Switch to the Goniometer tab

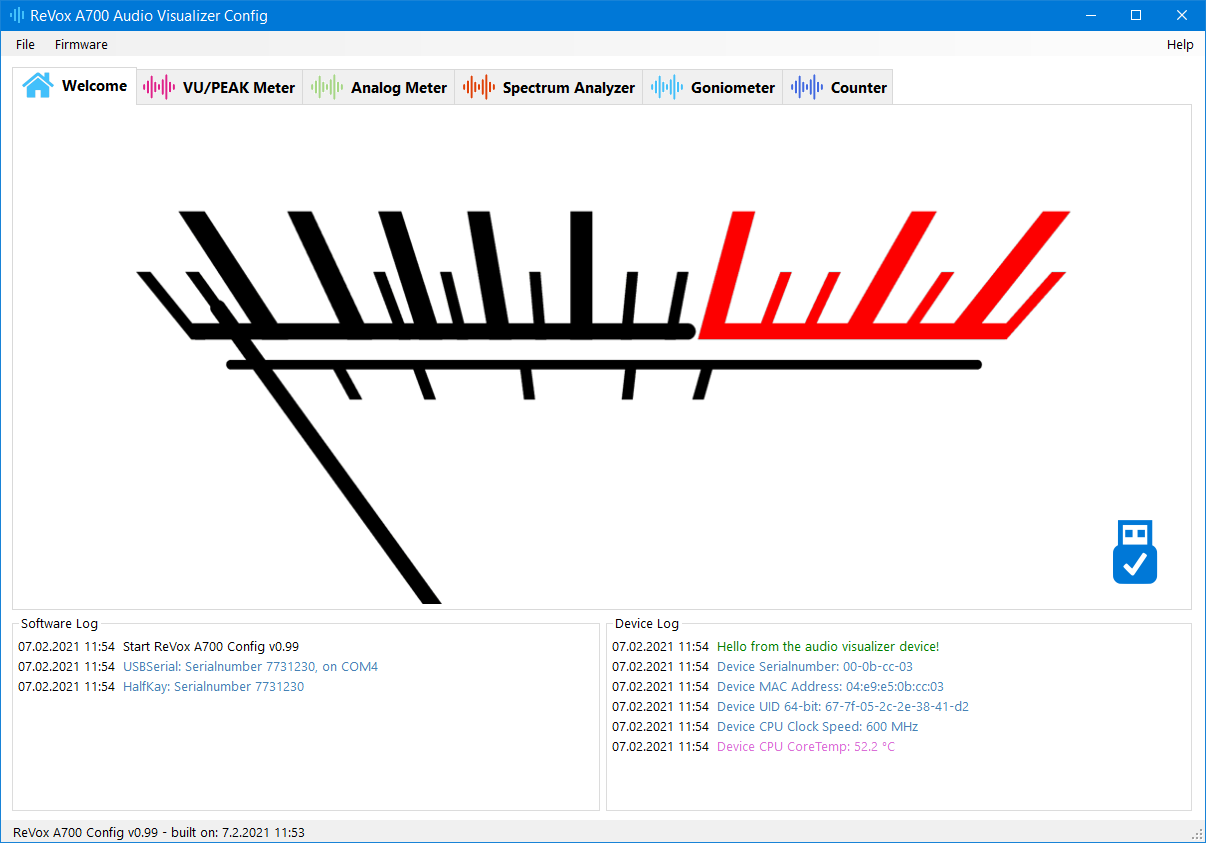[713, 87]
